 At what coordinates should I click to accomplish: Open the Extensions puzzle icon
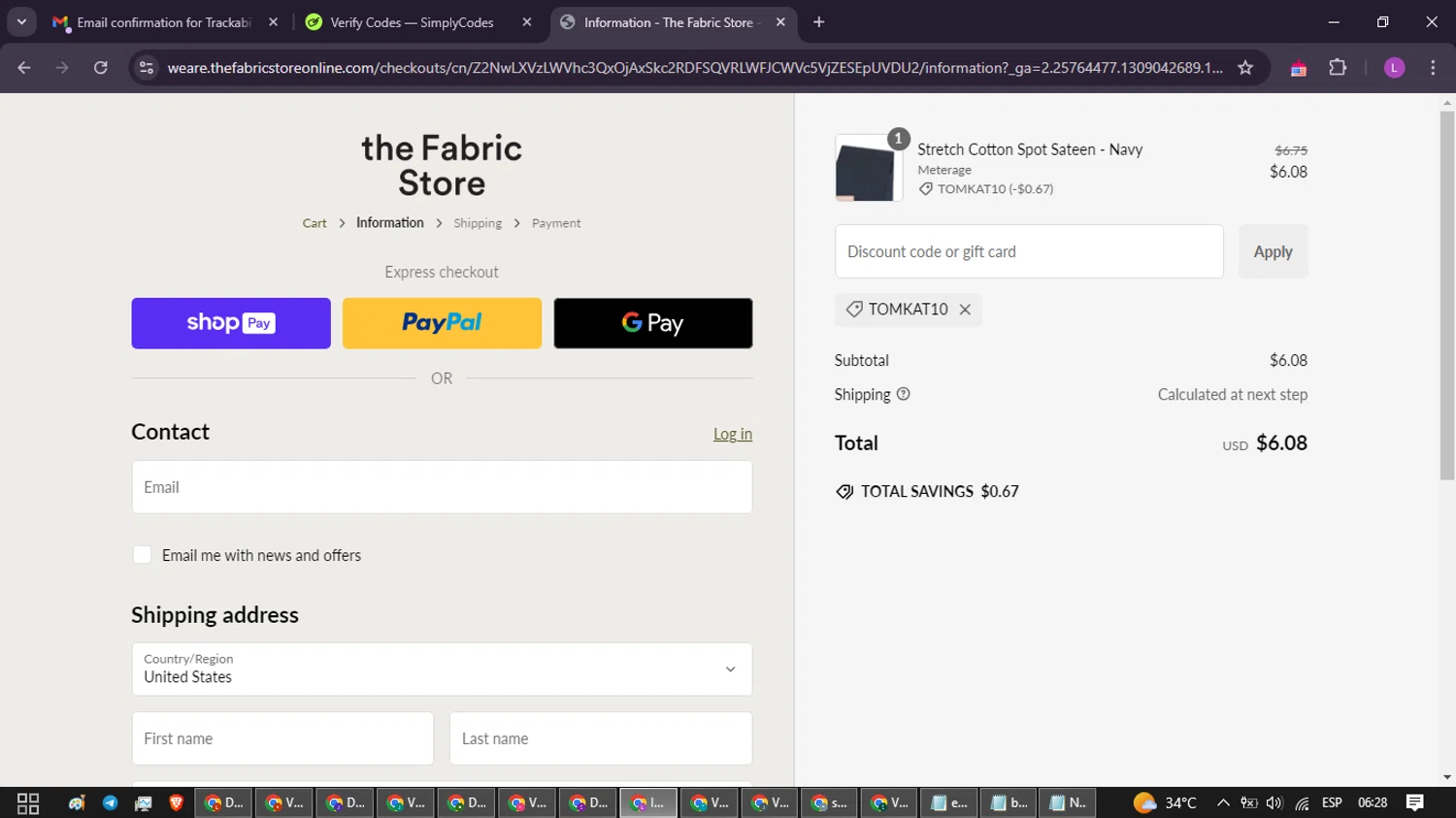tap(1338, 68)
